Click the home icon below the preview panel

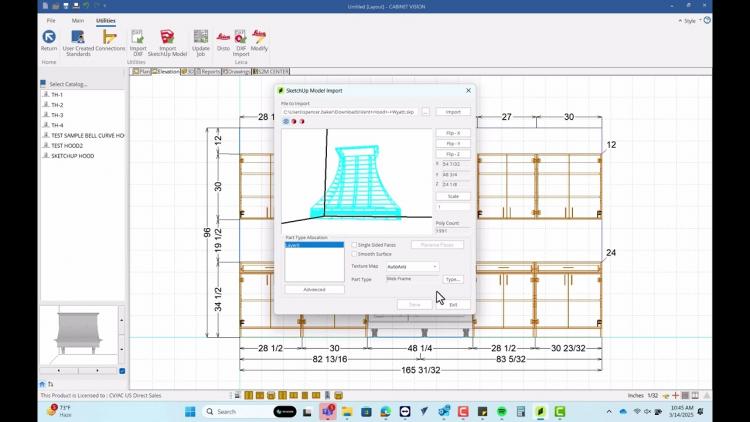tap(42, 384)
